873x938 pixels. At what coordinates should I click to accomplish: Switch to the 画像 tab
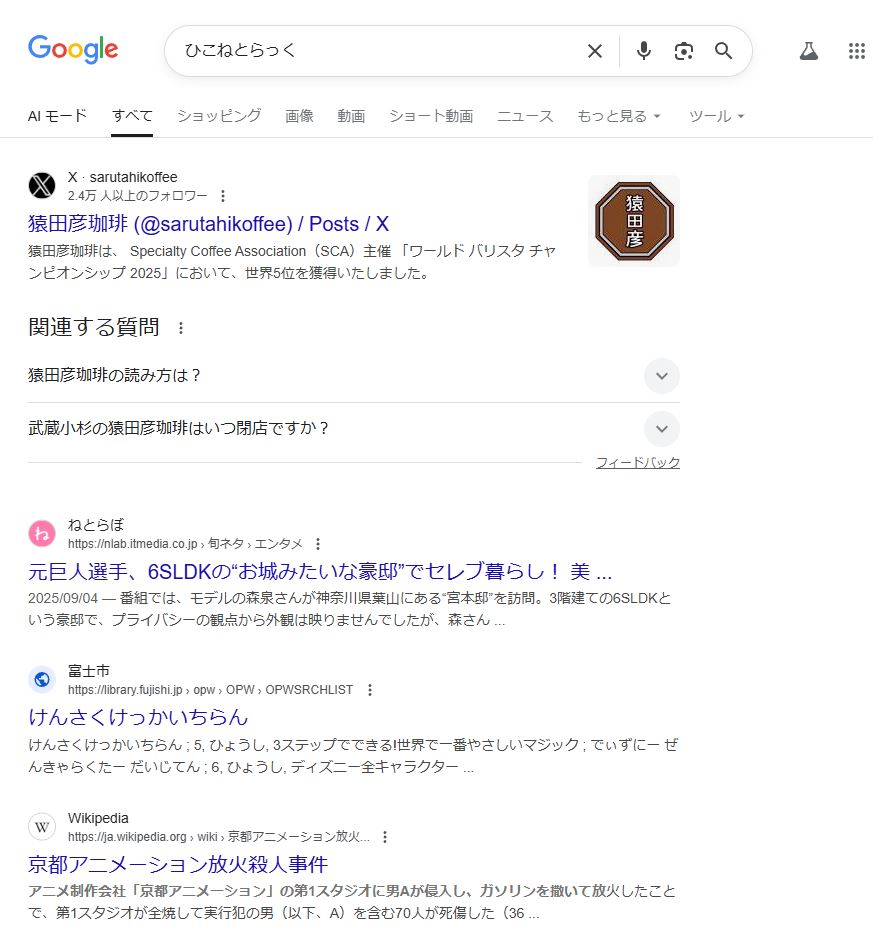[299, 116]
